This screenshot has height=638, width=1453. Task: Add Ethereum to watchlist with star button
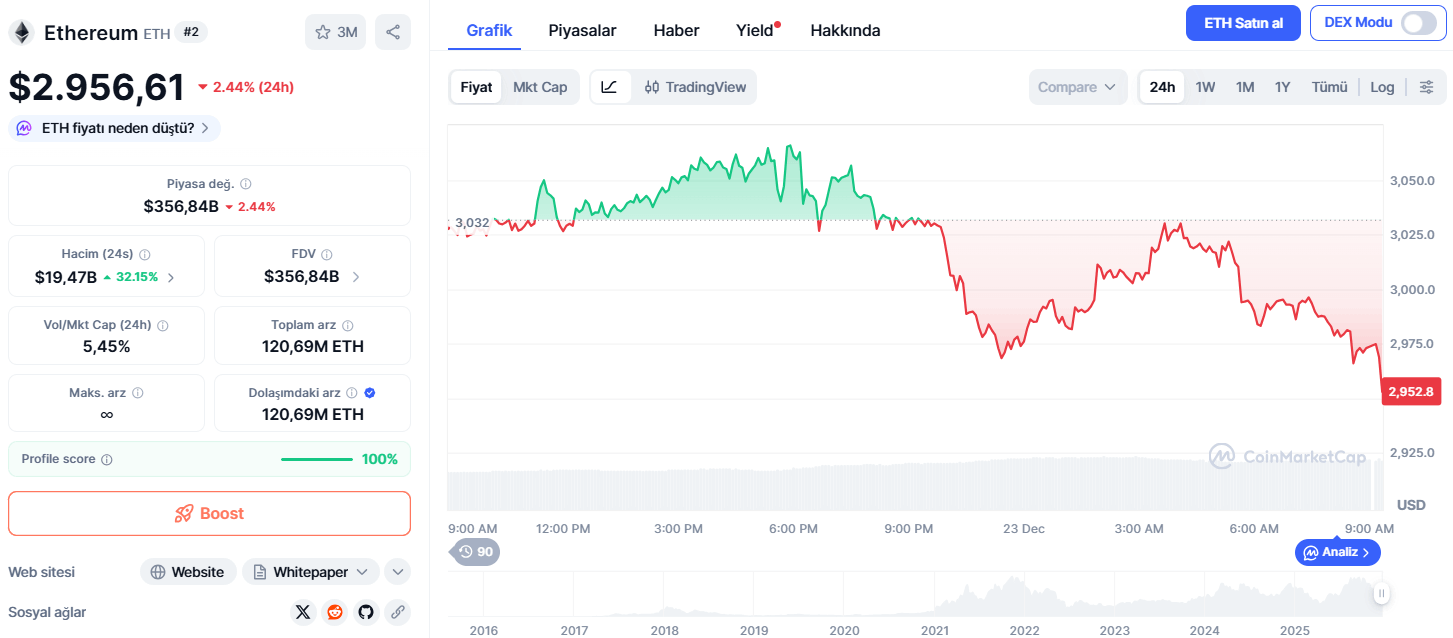[336, 32]
